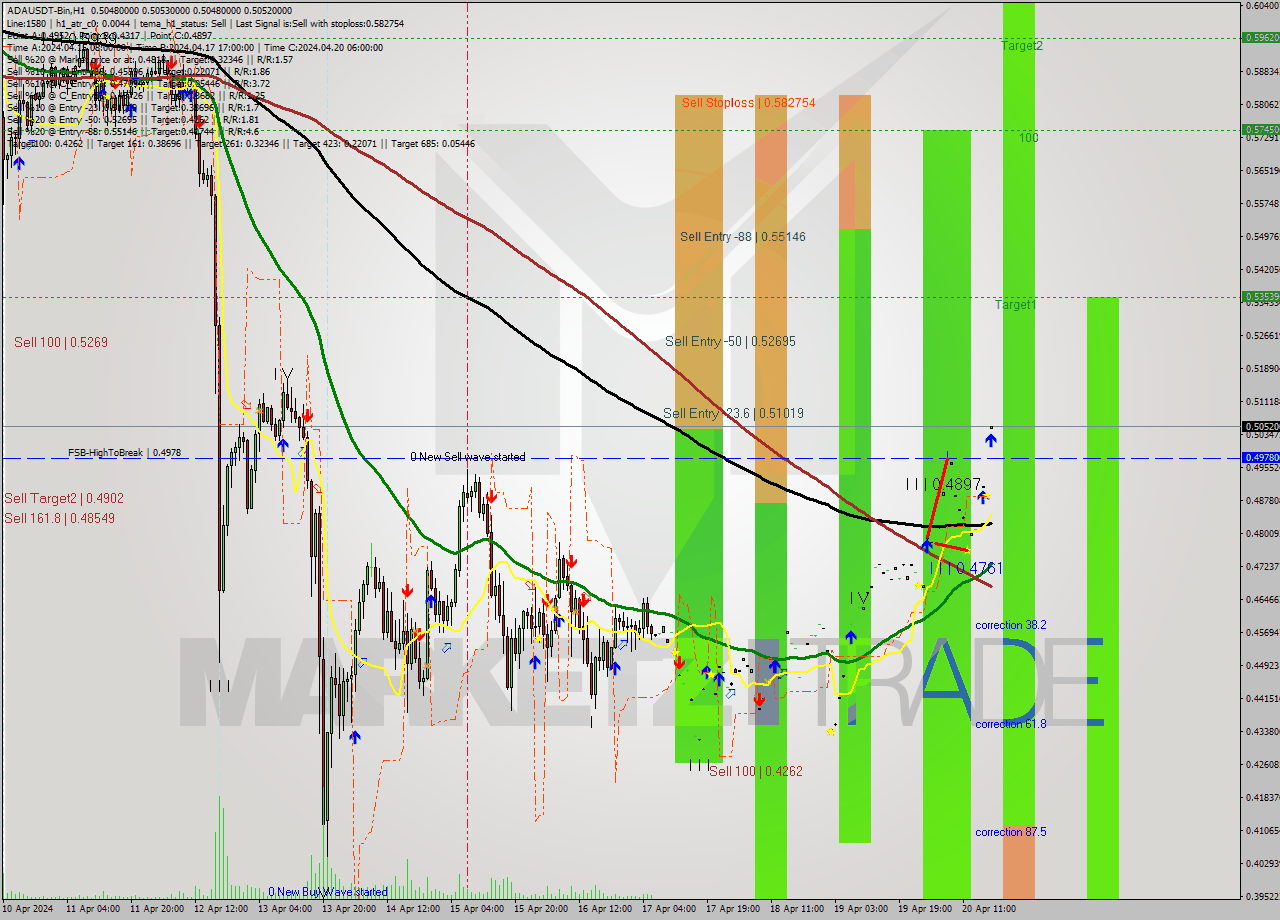
Task: Select the Sell Stoploss 0.582754 label
Action: [748, 102]
